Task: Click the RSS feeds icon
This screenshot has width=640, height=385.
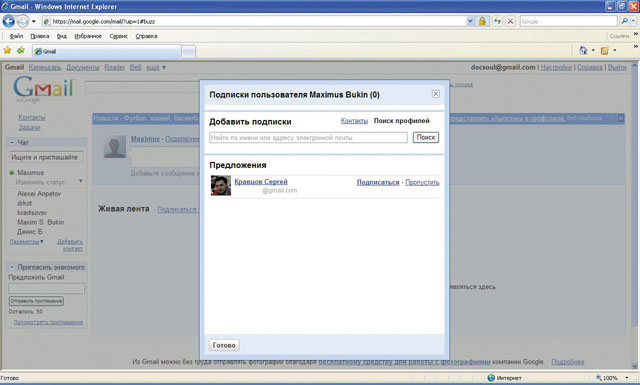Action: point(604,51)
